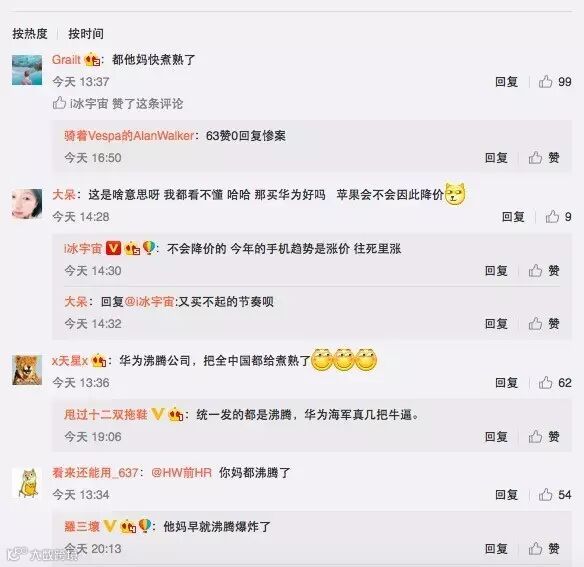Screen dimensions: 584x567
Task: Sort comments by 按热度
Action: (30, 34)
